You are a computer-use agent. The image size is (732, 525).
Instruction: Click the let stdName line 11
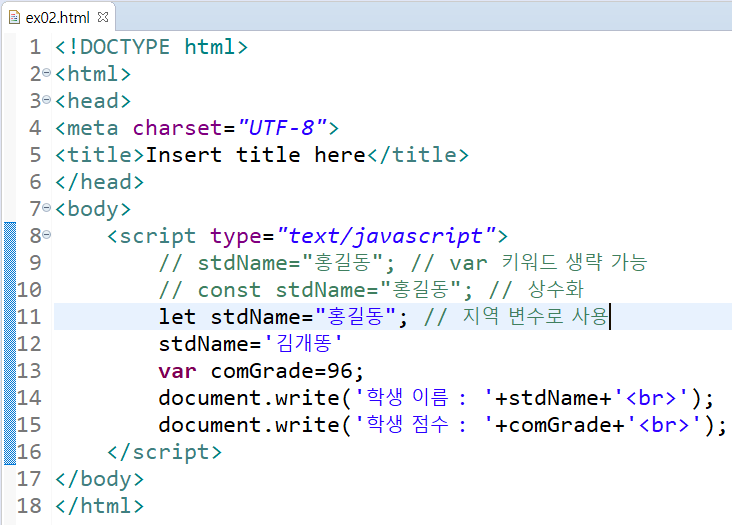click(384, 316)
